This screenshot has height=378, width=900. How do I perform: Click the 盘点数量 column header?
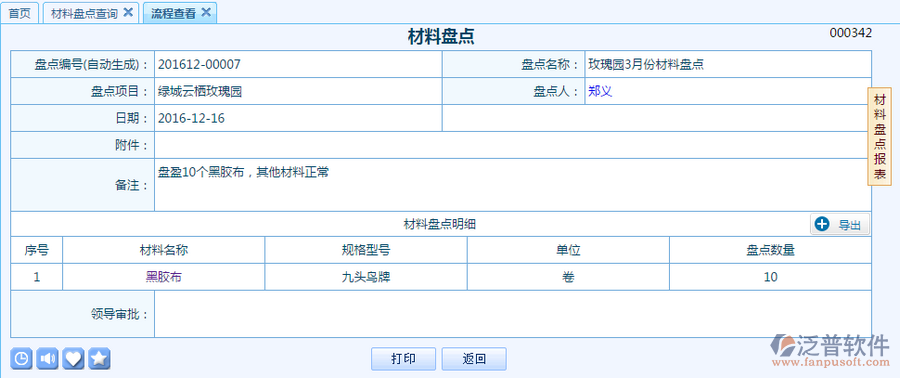(x=770, y=250)
